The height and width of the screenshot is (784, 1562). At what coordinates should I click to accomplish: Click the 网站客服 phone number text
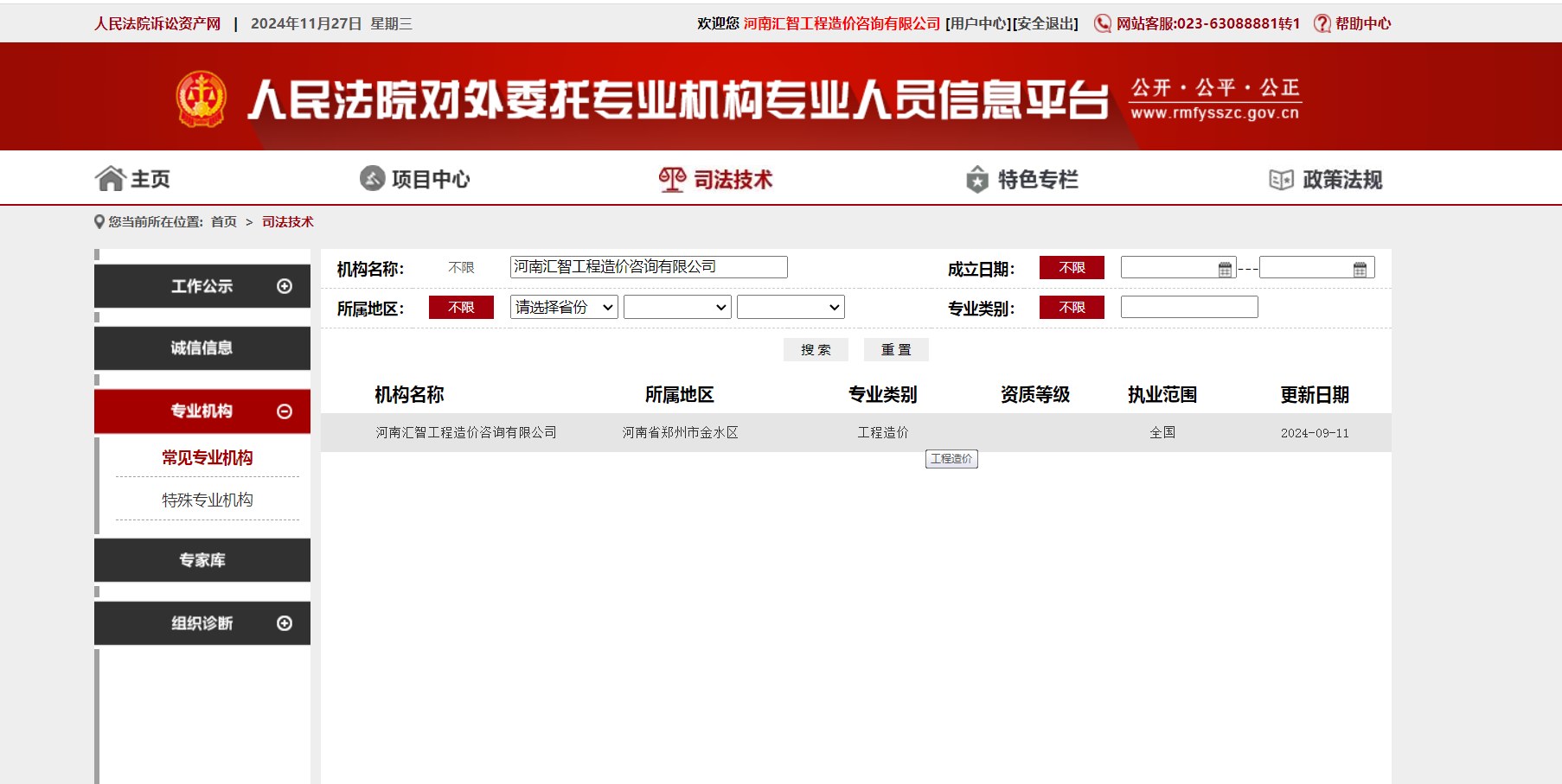pos(1208,23)
